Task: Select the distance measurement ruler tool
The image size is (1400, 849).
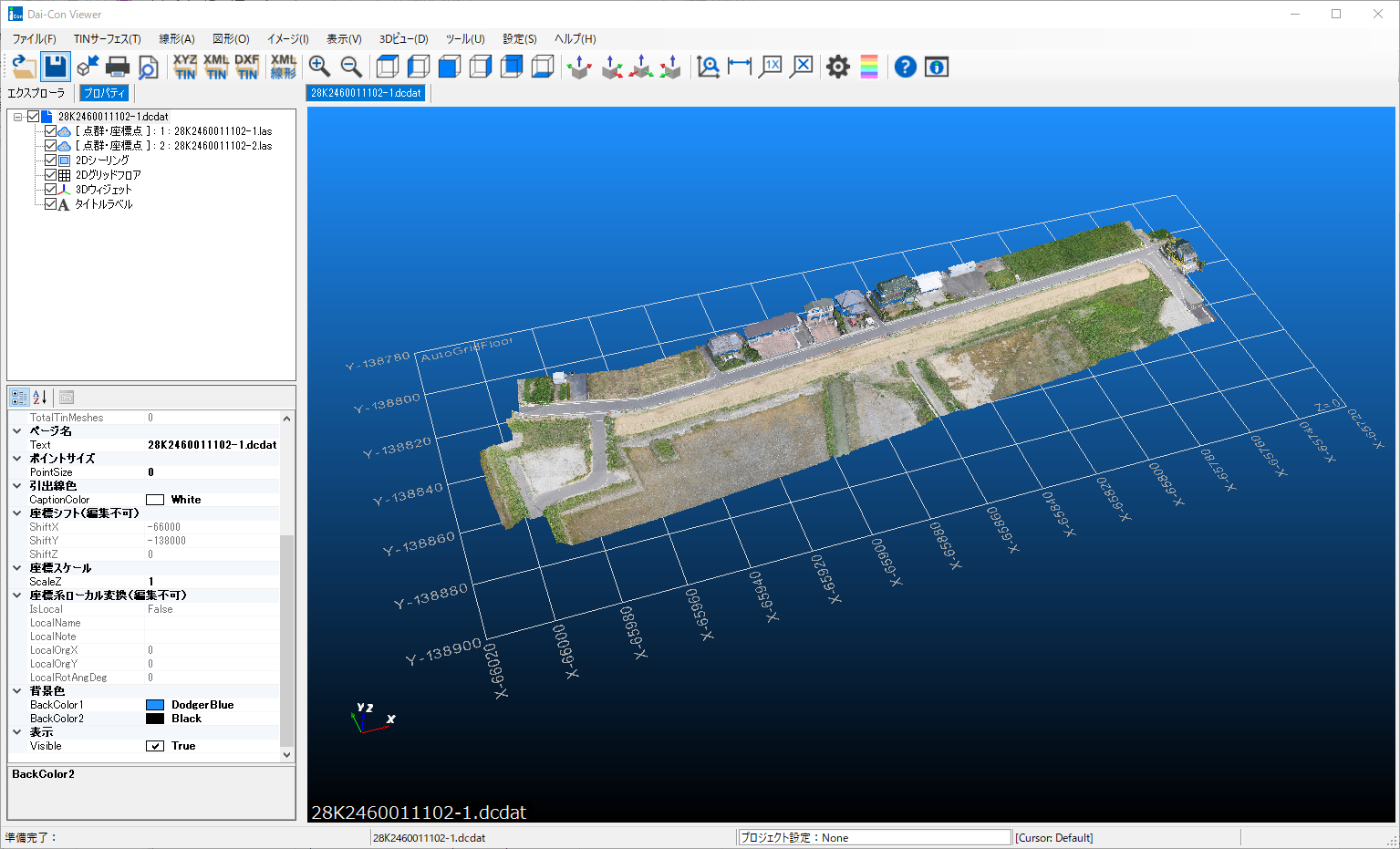Action: click(740, 67)
